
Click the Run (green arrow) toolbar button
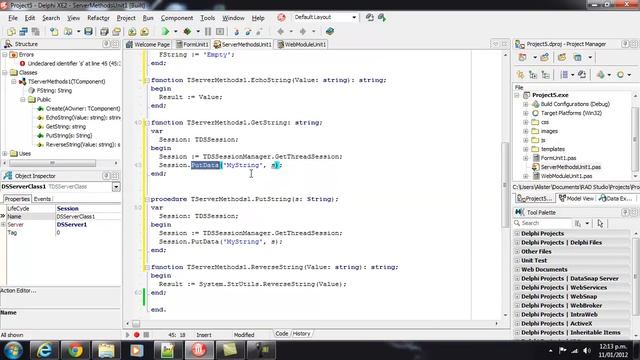pyautogui.click(x=165, y=31)
